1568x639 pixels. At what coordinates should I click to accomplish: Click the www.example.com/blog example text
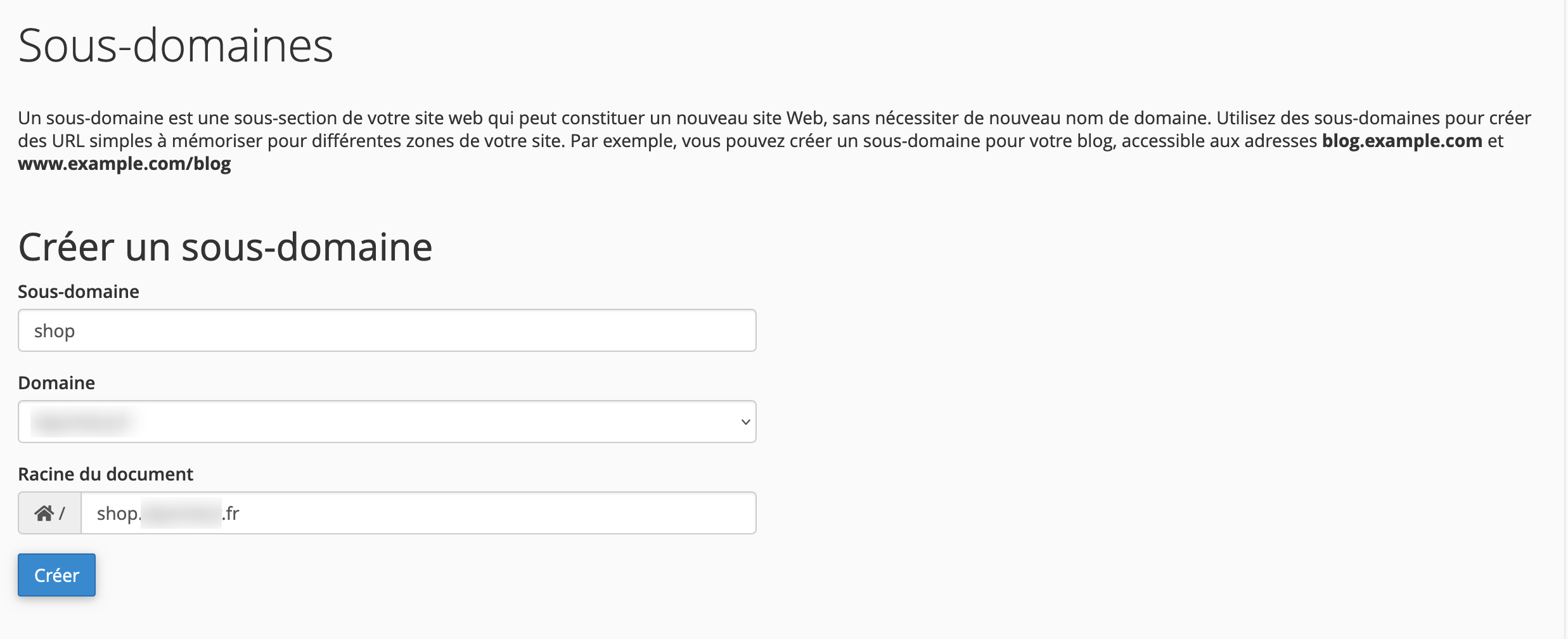125,164
